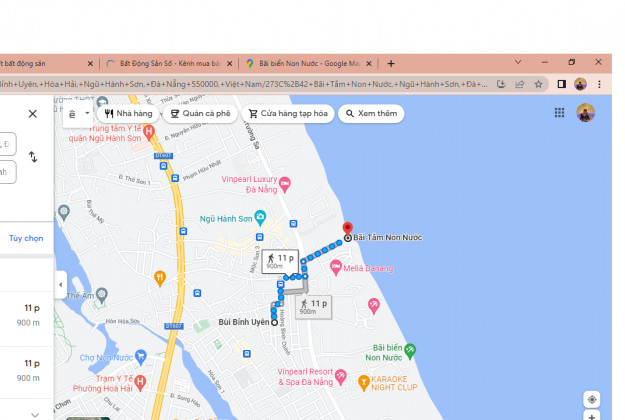This screenshot has width=625, height=420.
Task: Click the red destination pin at Bãi Tắm Non Nước
Action: coord(348,229)
